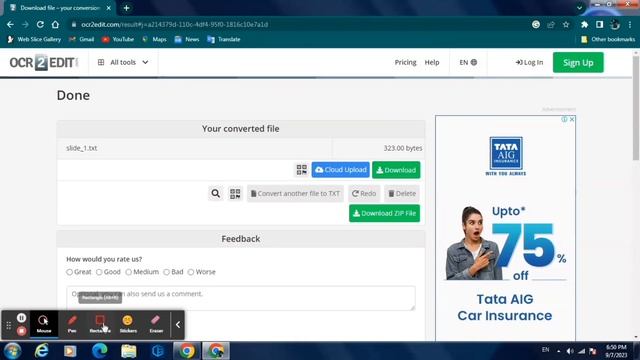Rate the service as Worse
Viewport: 640px width, 360px height.
point(191,272)
